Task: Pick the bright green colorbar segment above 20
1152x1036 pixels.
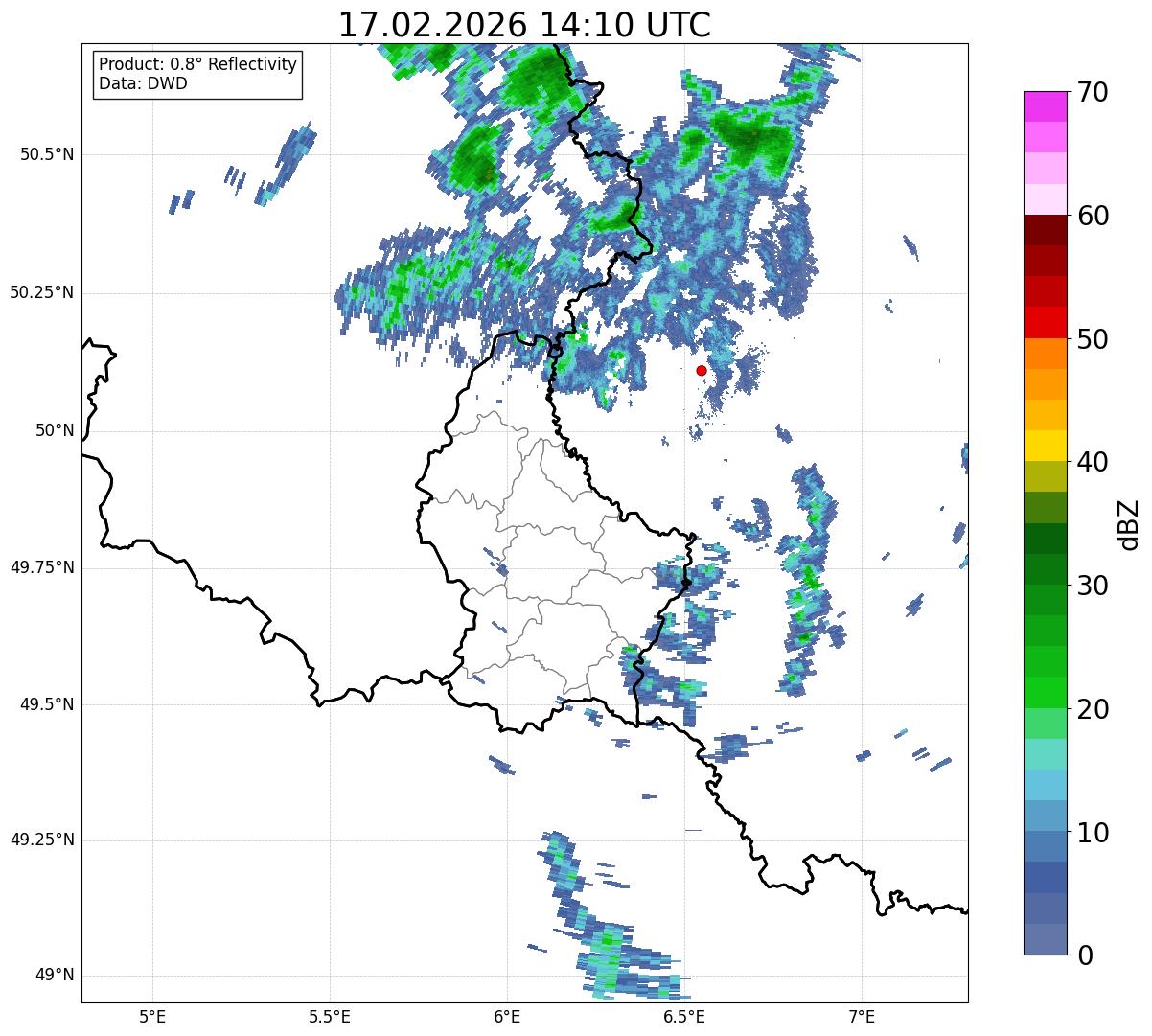Action: point(1045,692)
